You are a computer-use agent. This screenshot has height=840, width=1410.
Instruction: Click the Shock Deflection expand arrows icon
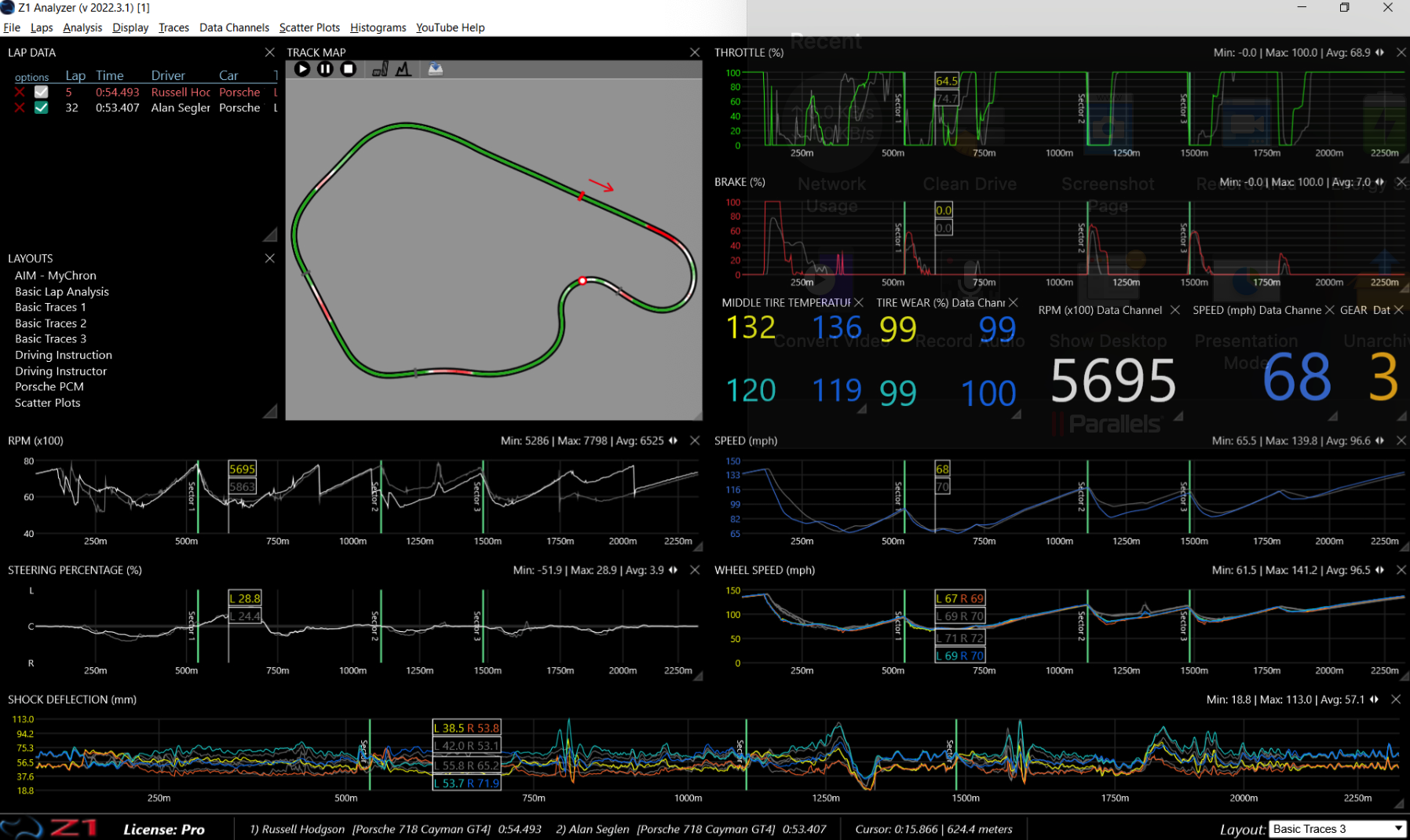pyautogui.click(x=1374, y=699)
